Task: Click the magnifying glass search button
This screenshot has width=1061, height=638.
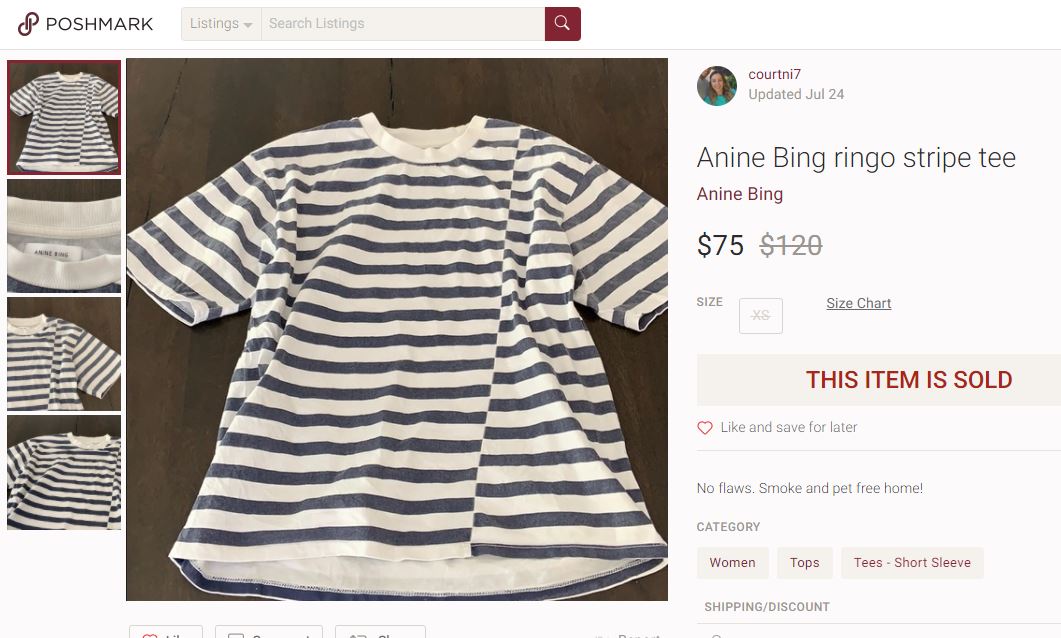Action: coord(562,24)
